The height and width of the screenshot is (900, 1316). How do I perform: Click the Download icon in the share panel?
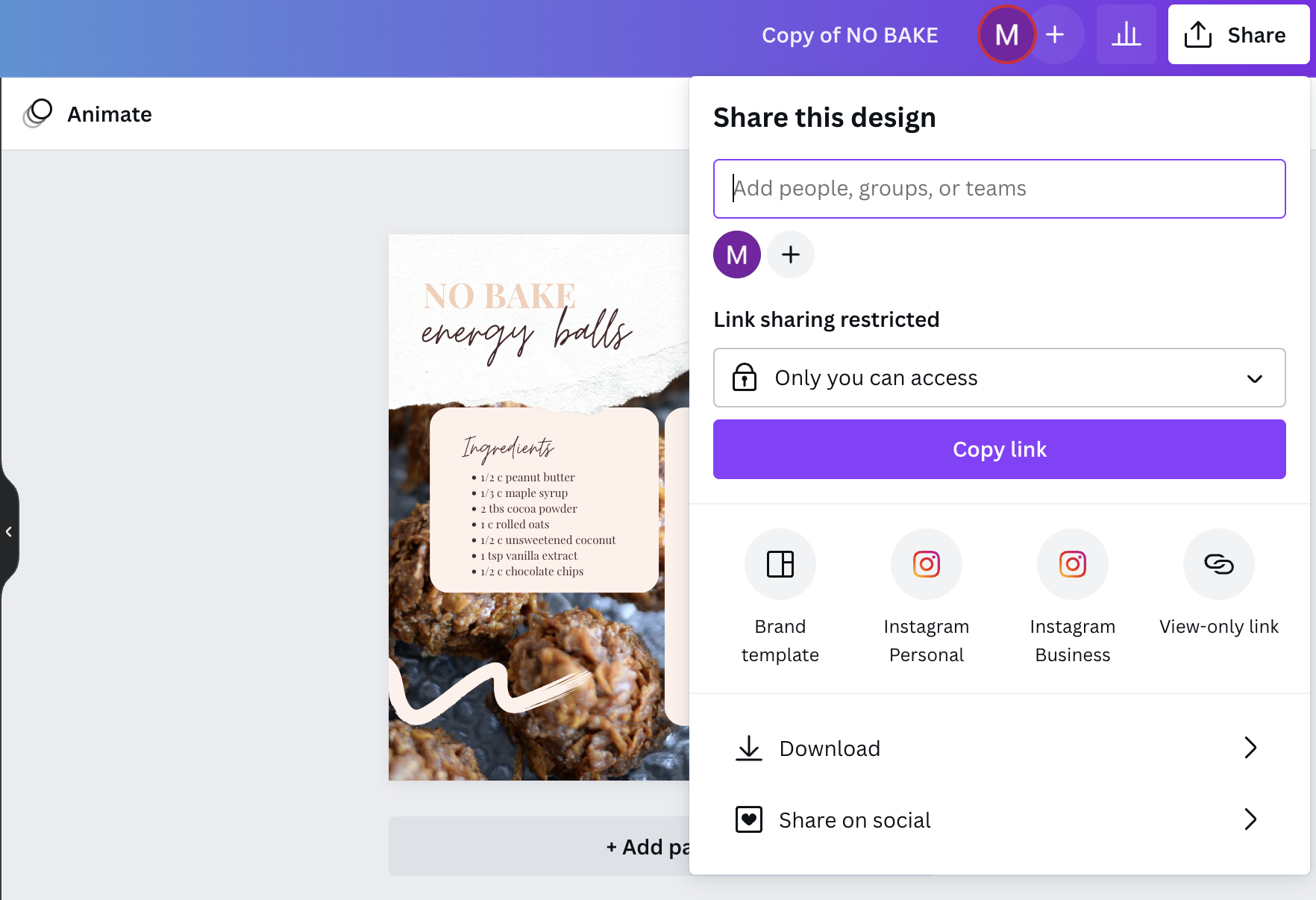click(748, 748)
